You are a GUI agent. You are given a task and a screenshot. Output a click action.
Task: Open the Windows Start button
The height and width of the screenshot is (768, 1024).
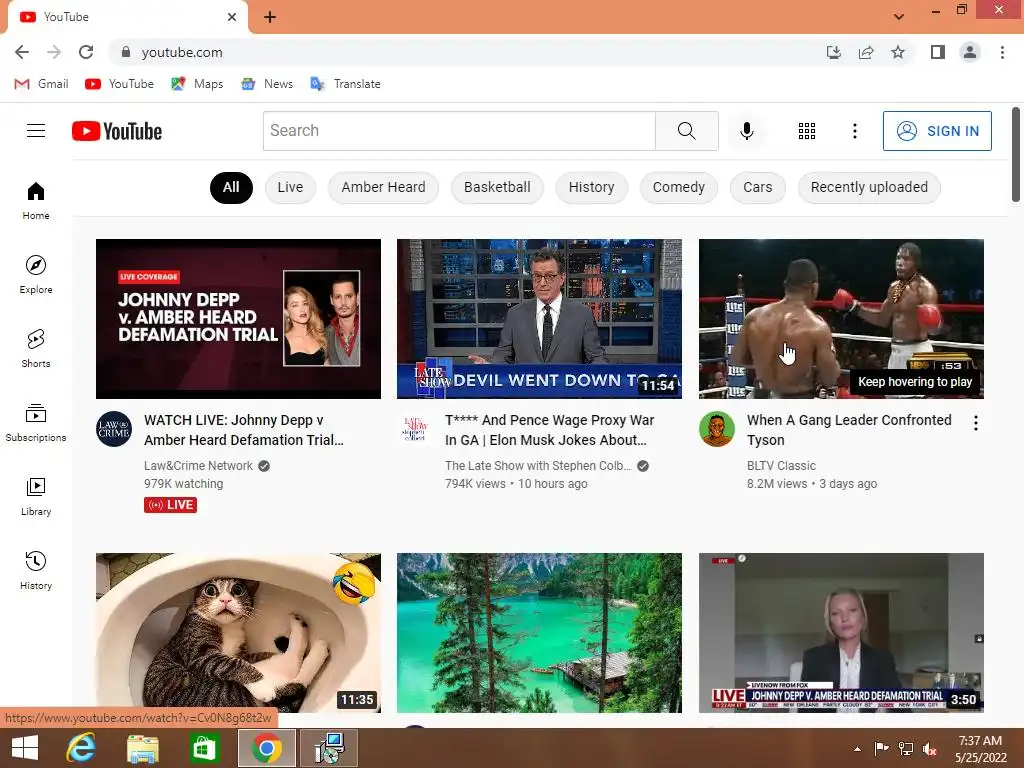pyautogui.click(x=25, y=748)
